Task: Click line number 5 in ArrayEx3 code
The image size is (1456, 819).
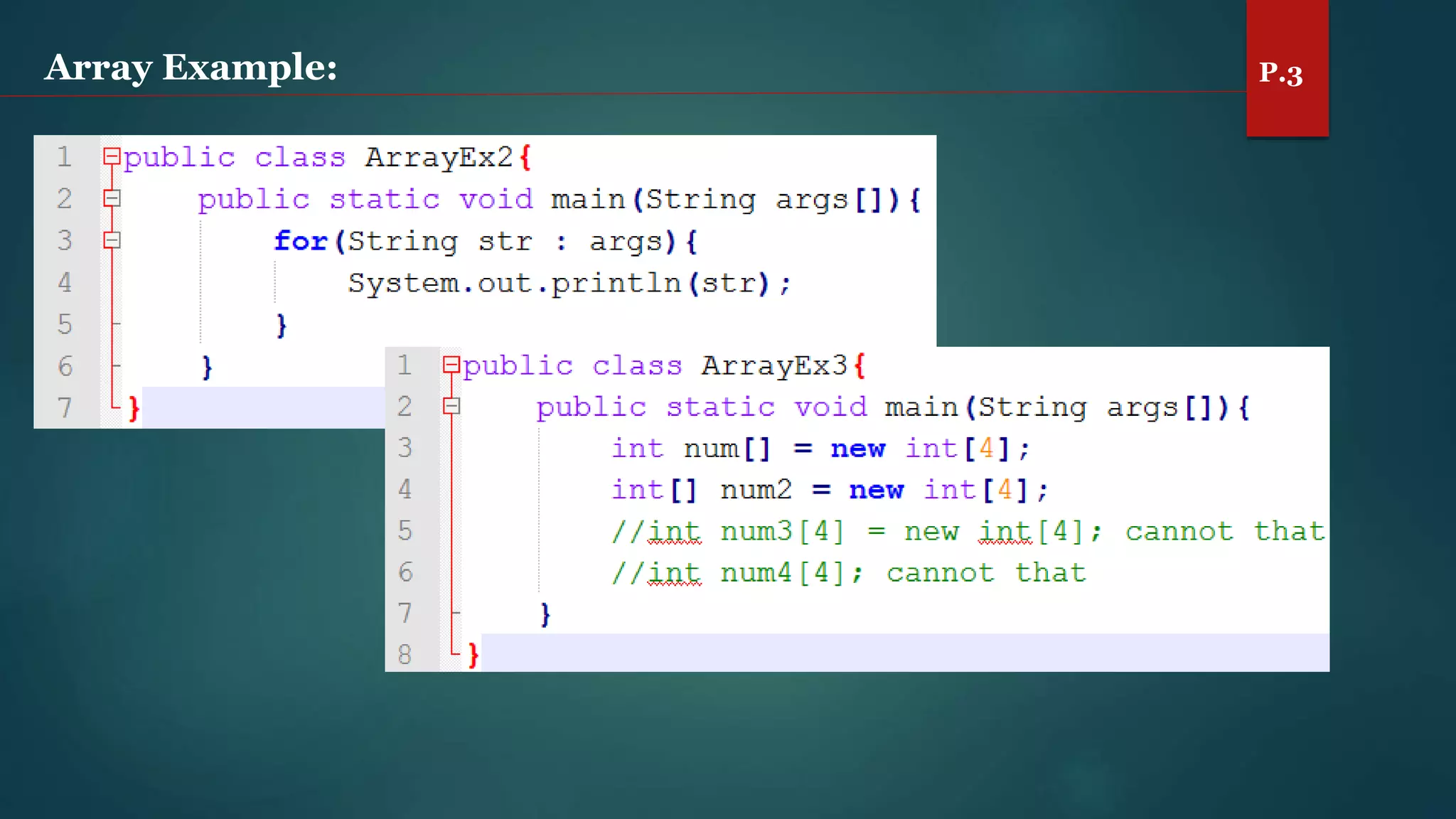Action: pyautogui.click(x=405, y=530)
